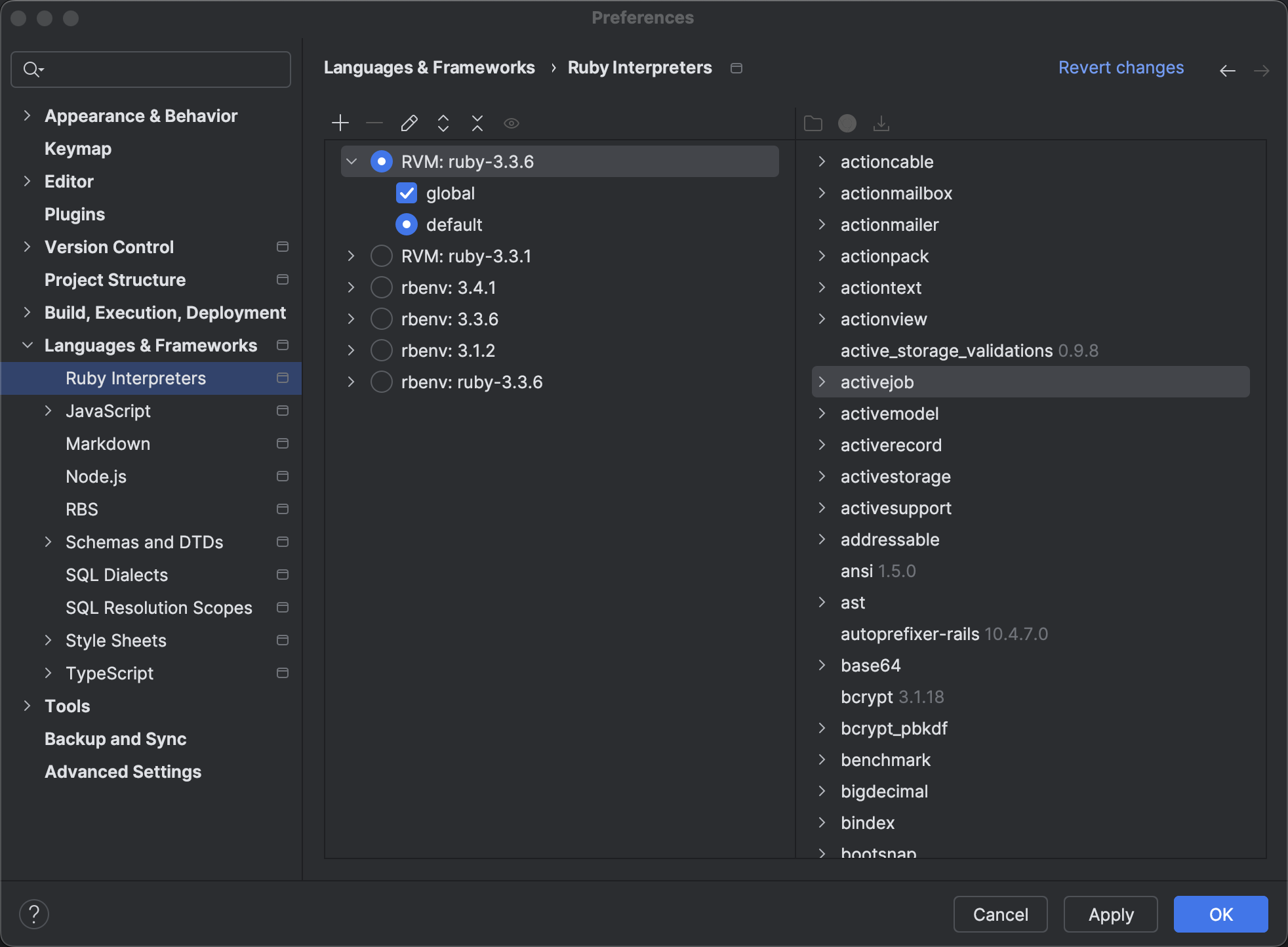Click the Revert changes link
This screenshot has height=947, width=1288.
pyautogui.click(x=1121, y=67)
